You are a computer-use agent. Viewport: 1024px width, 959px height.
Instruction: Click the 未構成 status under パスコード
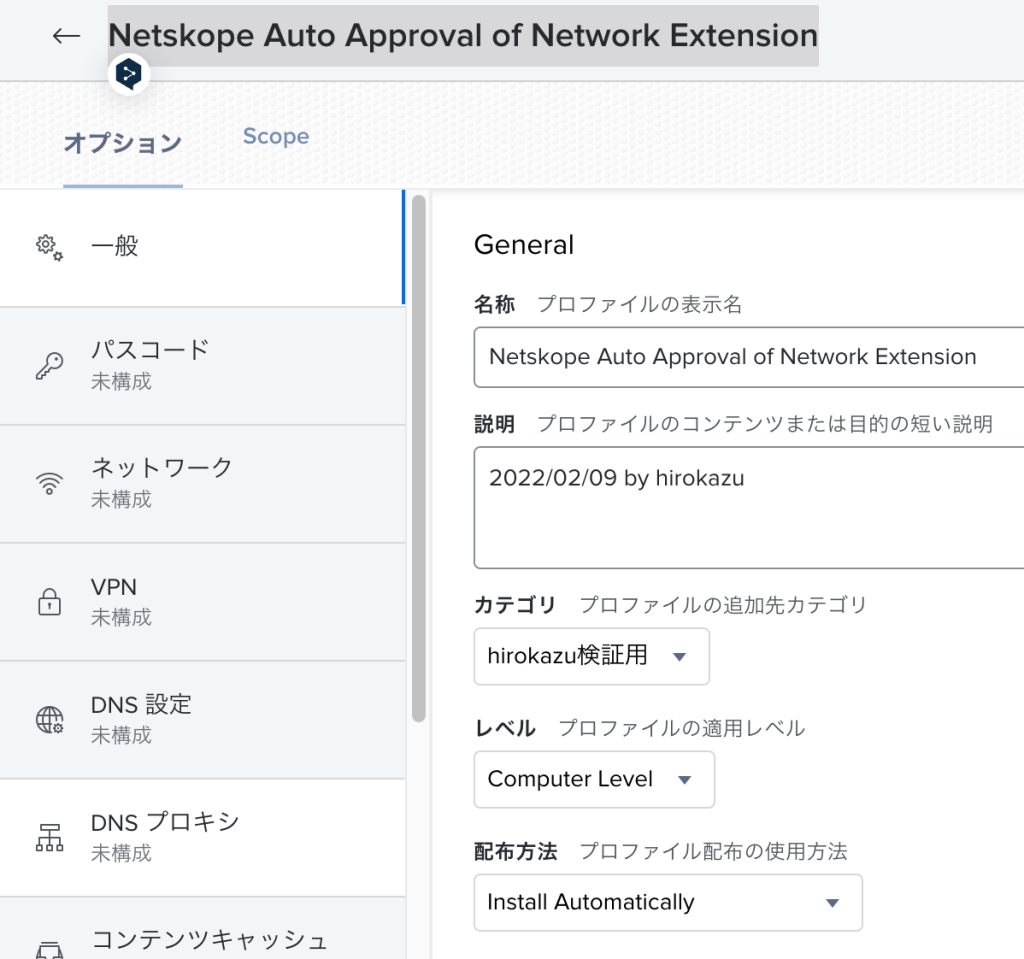click(121, 381)
